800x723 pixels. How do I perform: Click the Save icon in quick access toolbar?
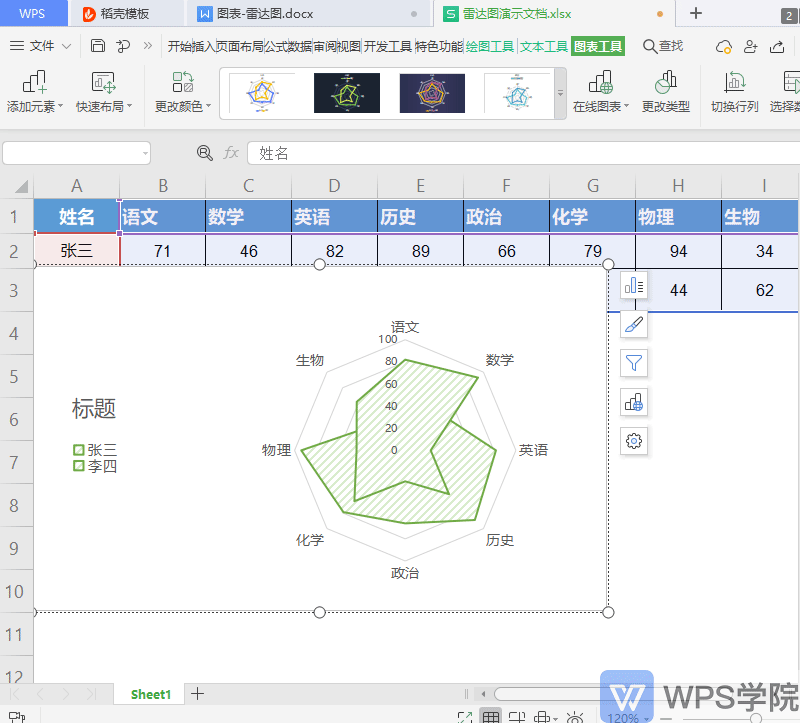pos(97,46)
